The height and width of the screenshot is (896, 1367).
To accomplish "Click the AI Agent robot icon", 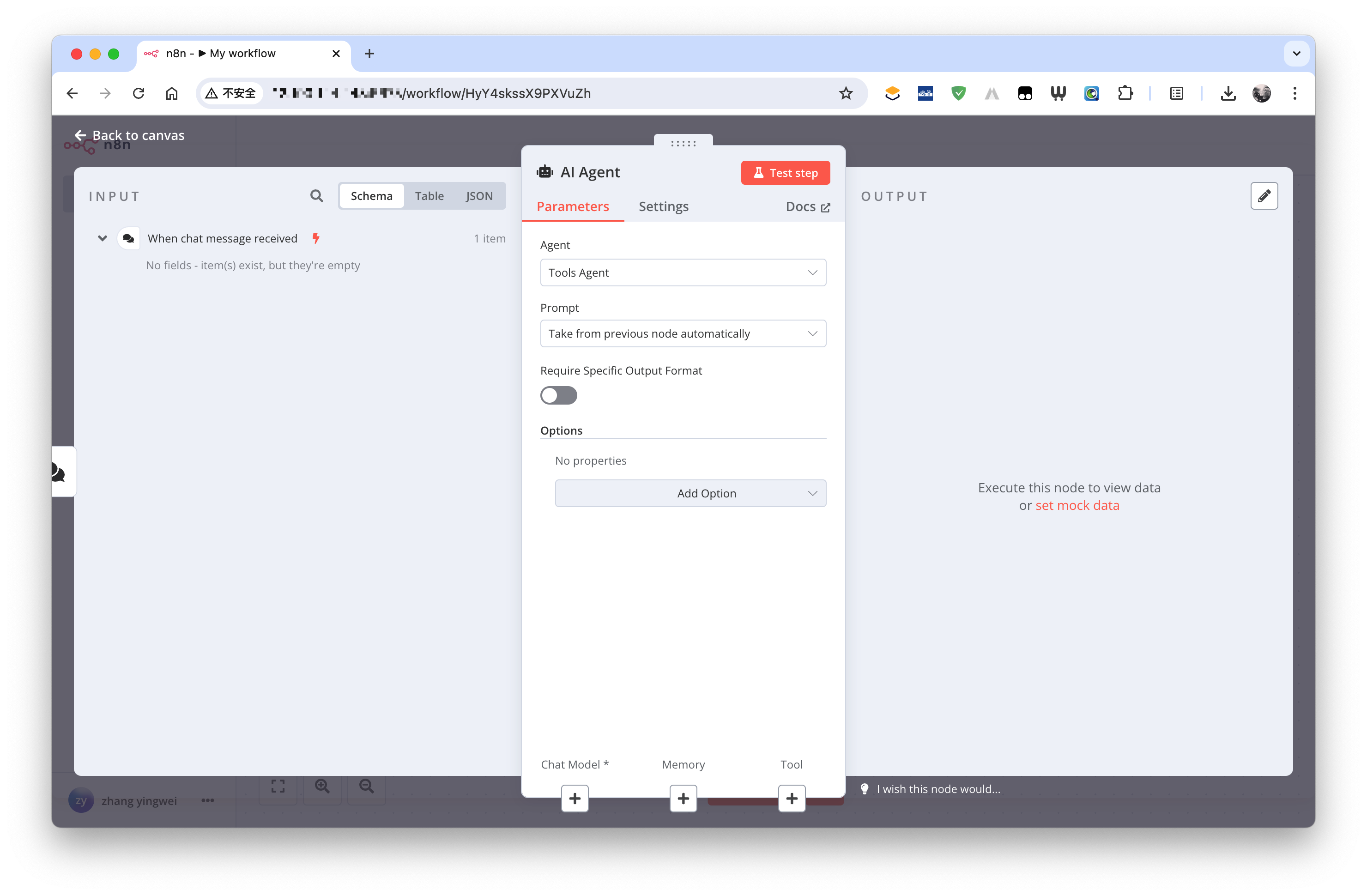I will pyautogui.click(x=544, y=172).
